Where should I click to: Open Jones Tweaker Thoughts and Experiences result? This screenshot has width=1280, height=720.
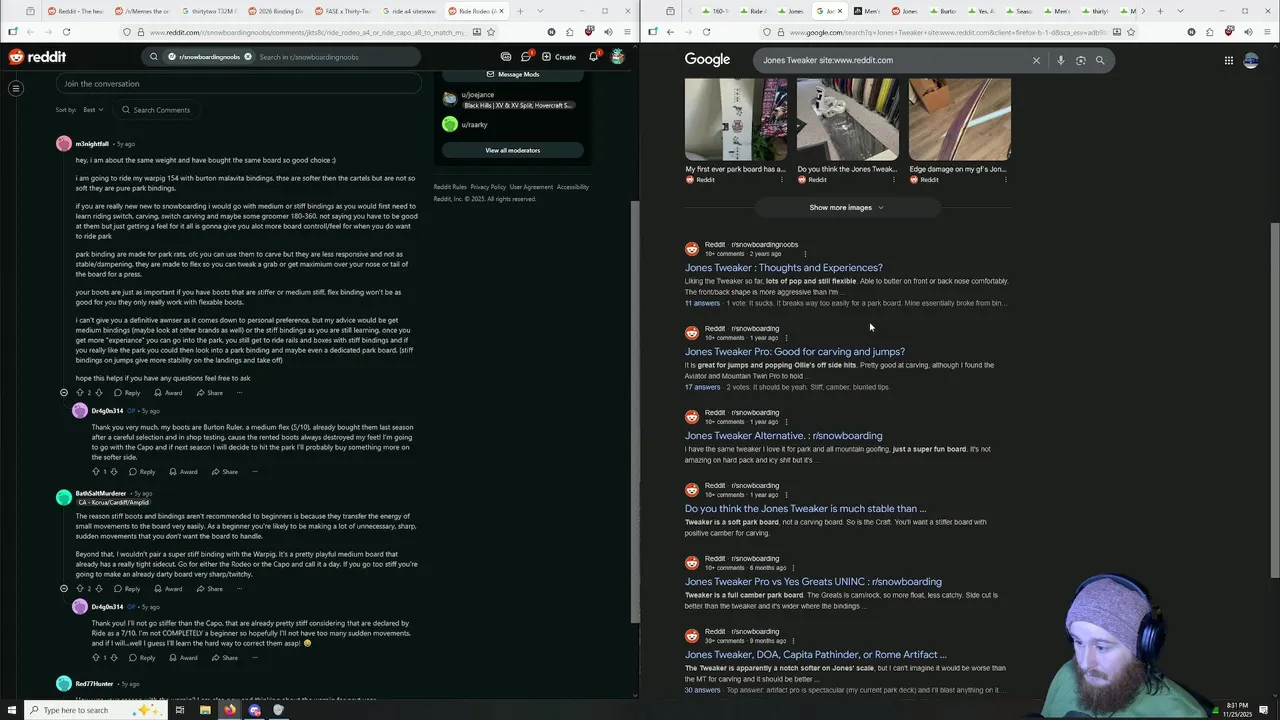pos(784,268)
